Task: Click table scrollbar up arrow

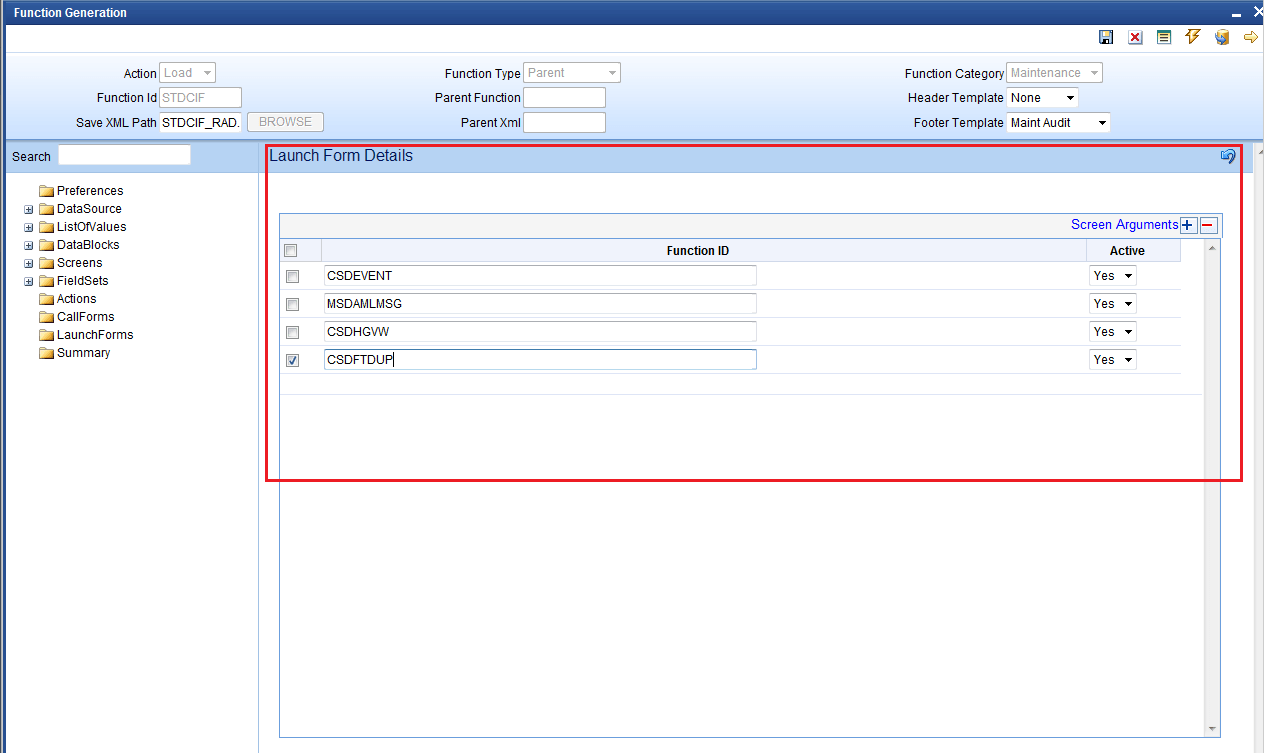Action: (x=1213, y=248)
